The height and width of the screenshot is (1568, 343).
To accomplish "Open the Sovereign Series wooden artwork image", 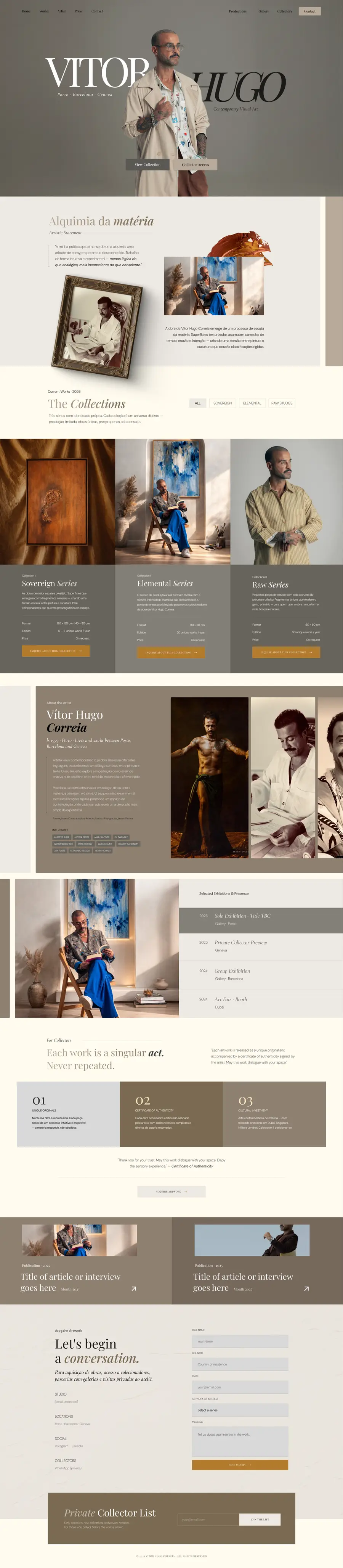I will tap(57, 501).
